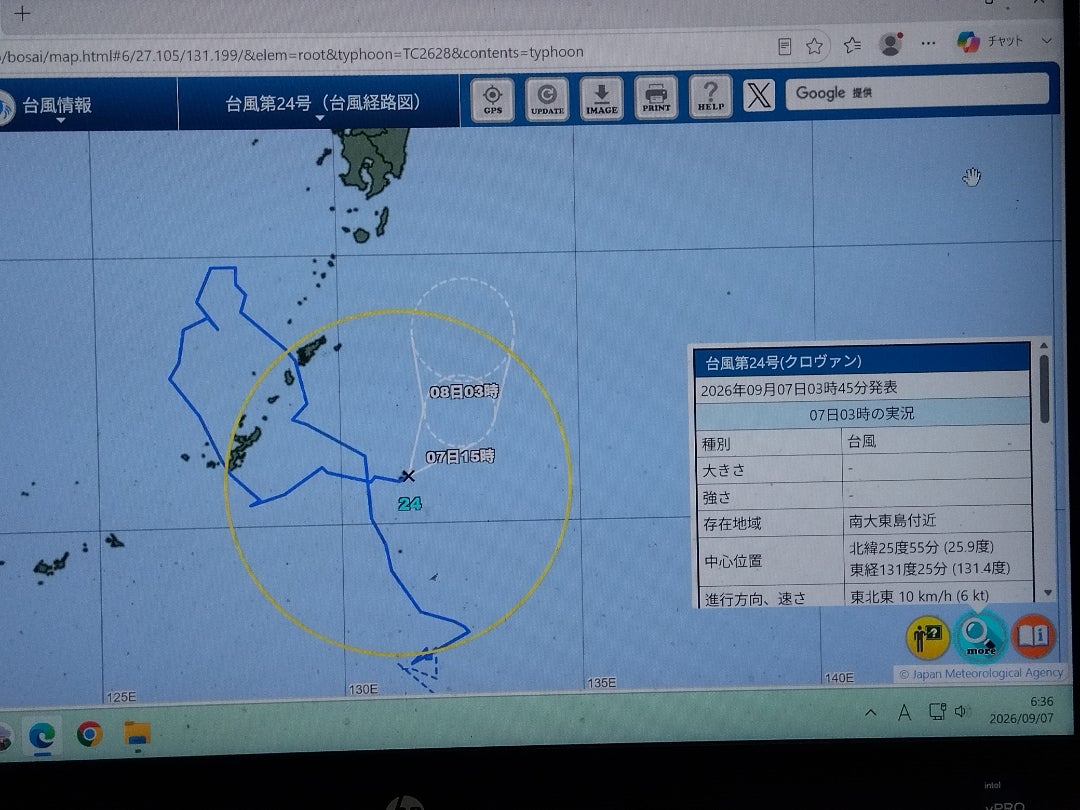Click the GPS location button
The width and height of the screenshot is (1080, 810).
point(492,100)
